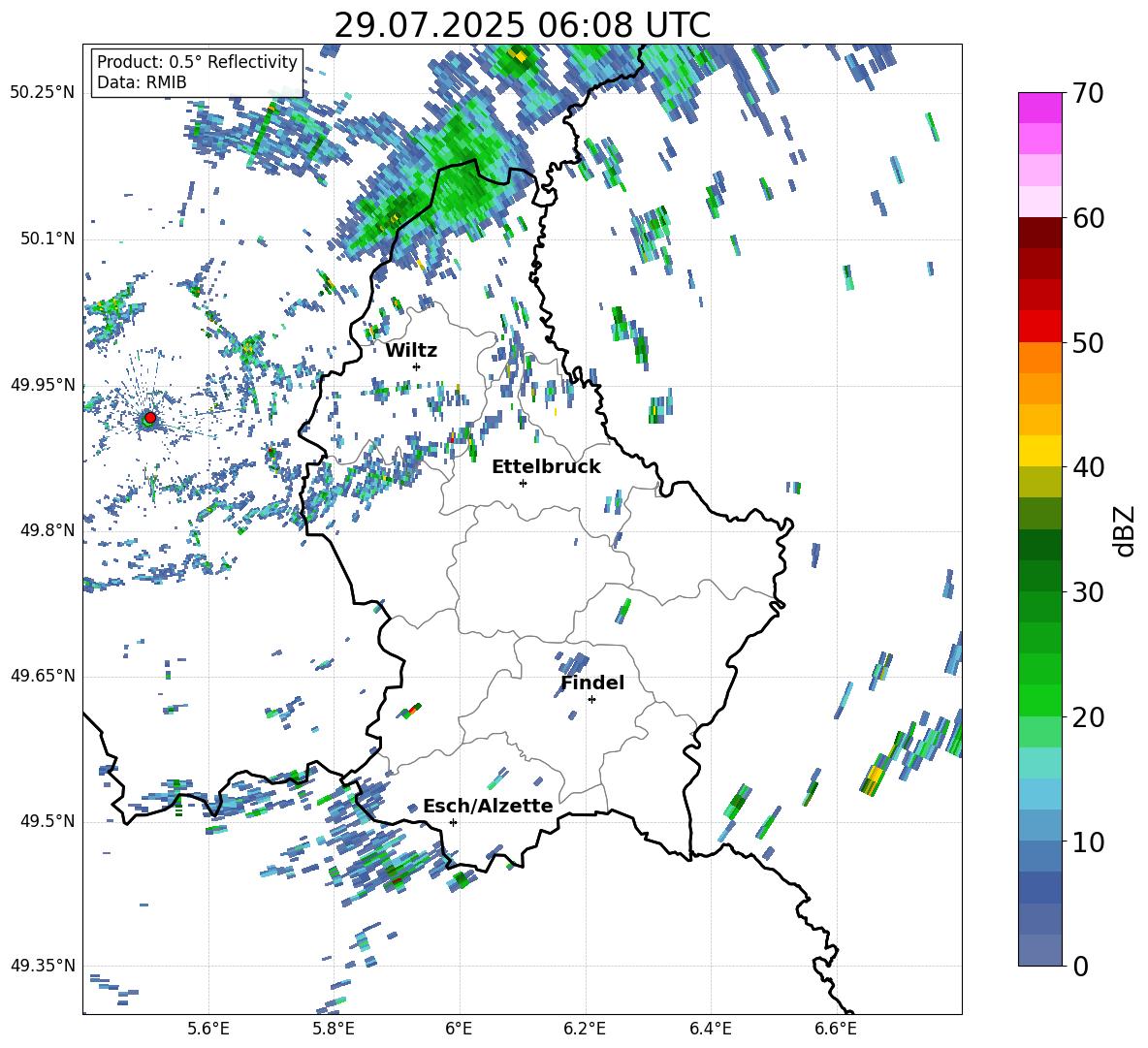Image resolution: width=1148 pixels, height=1048 pixels.
Task: Click the 70 tick on colorbar
Action: tap(1088, 94)
